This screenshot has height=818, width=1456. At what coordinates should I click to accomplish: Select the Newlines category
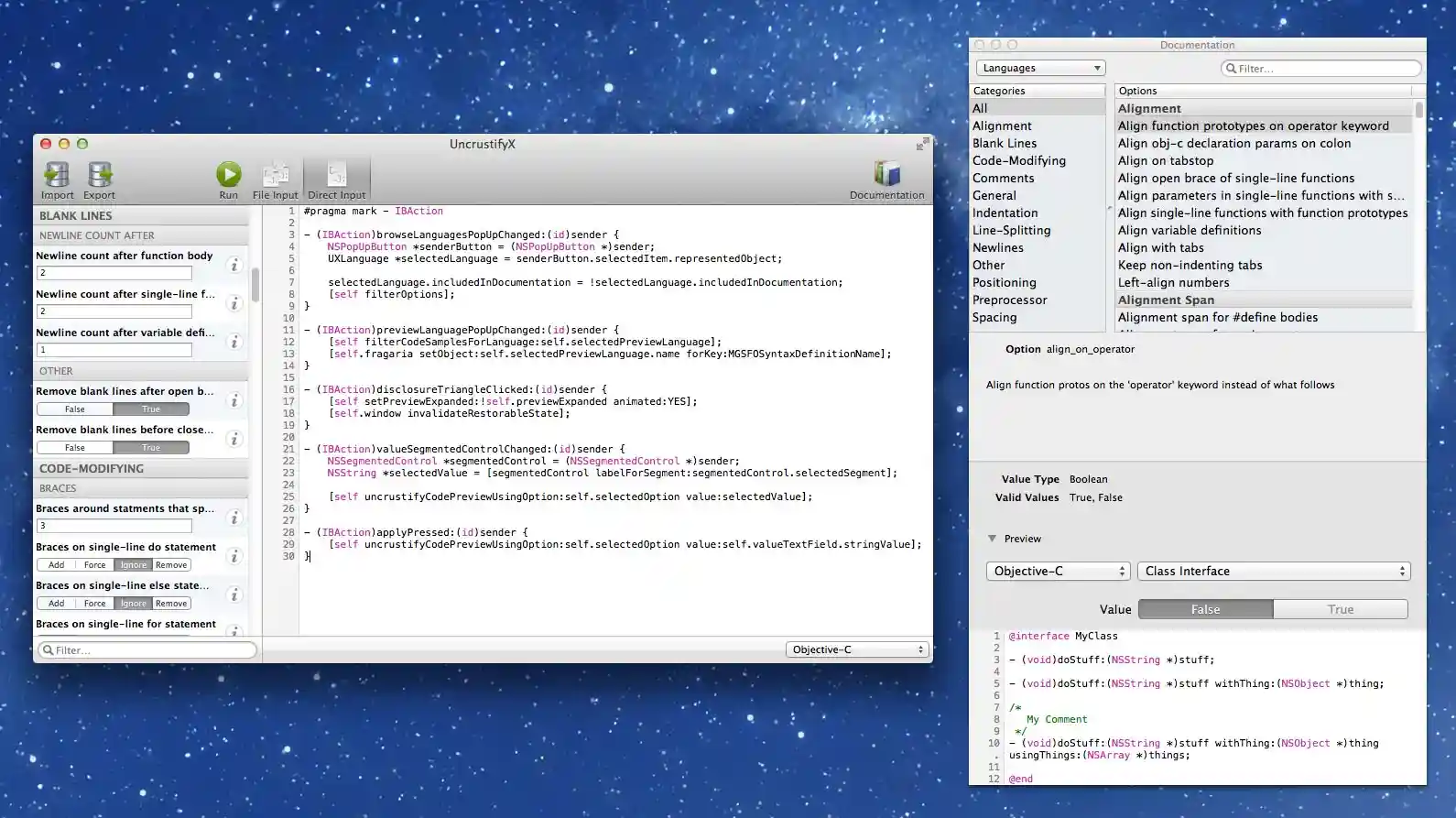pyautogui.click(x=1038, y=247)
